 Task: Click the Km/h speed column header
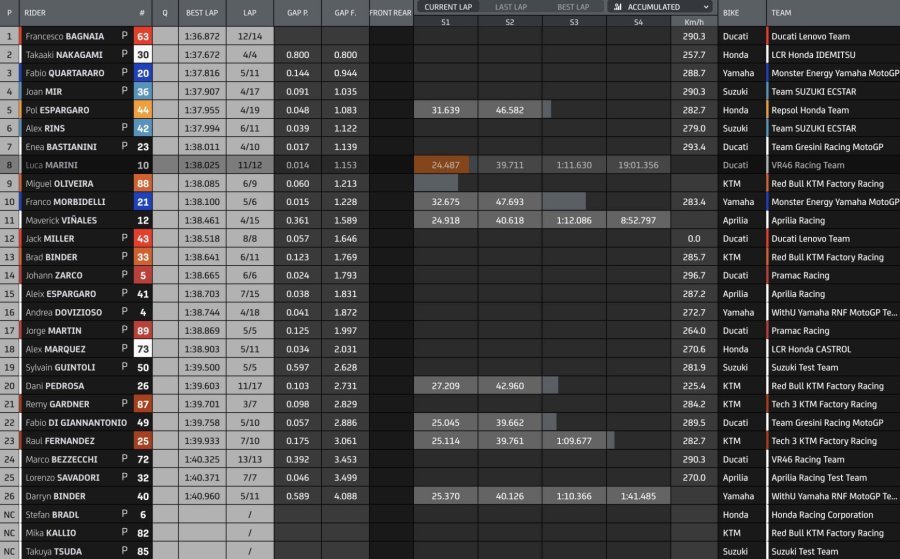pos(693,21)
